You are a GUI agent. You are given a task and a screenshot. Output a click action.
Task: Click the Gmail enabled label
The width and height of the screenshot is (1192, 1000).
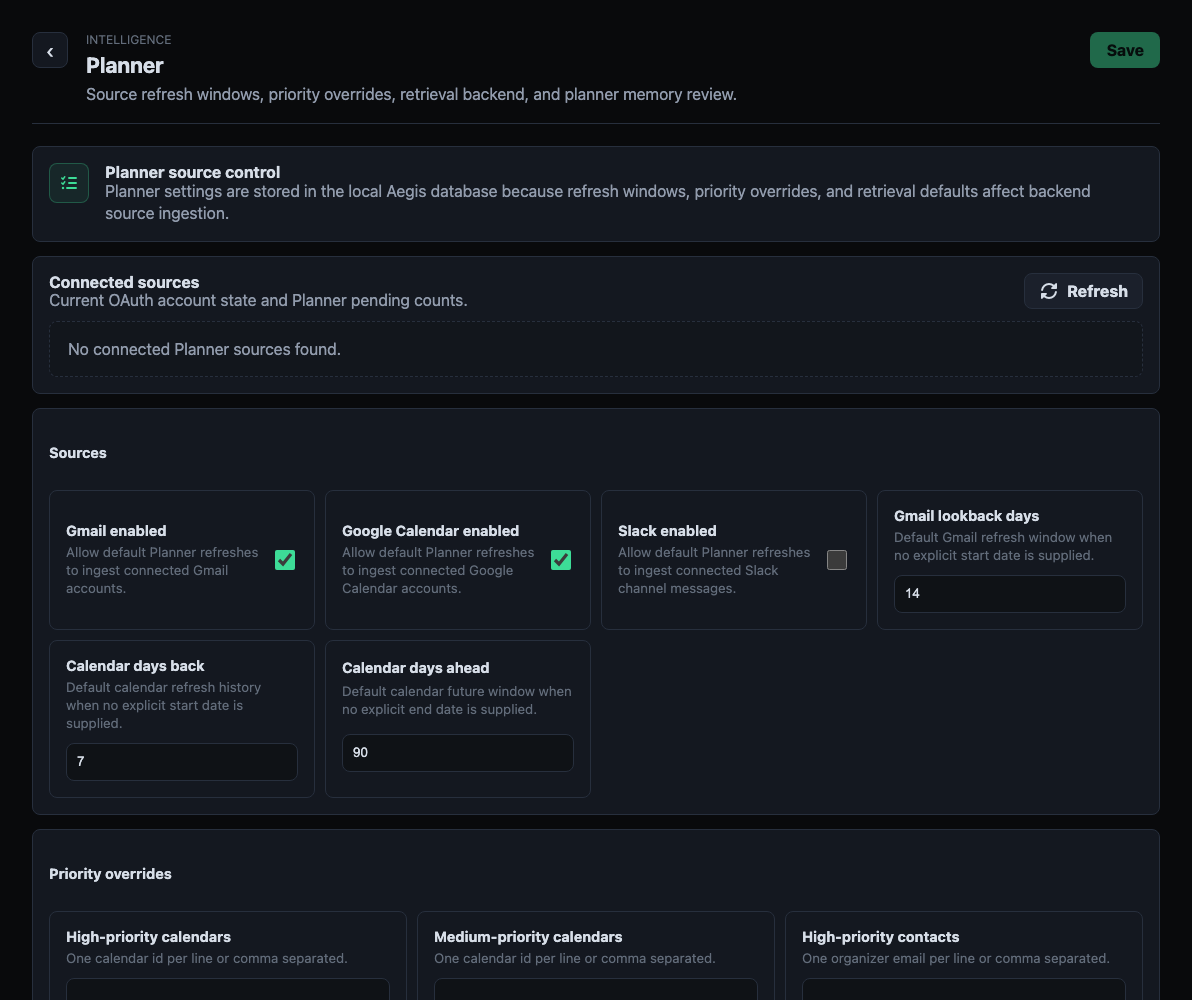click(116, 531)
